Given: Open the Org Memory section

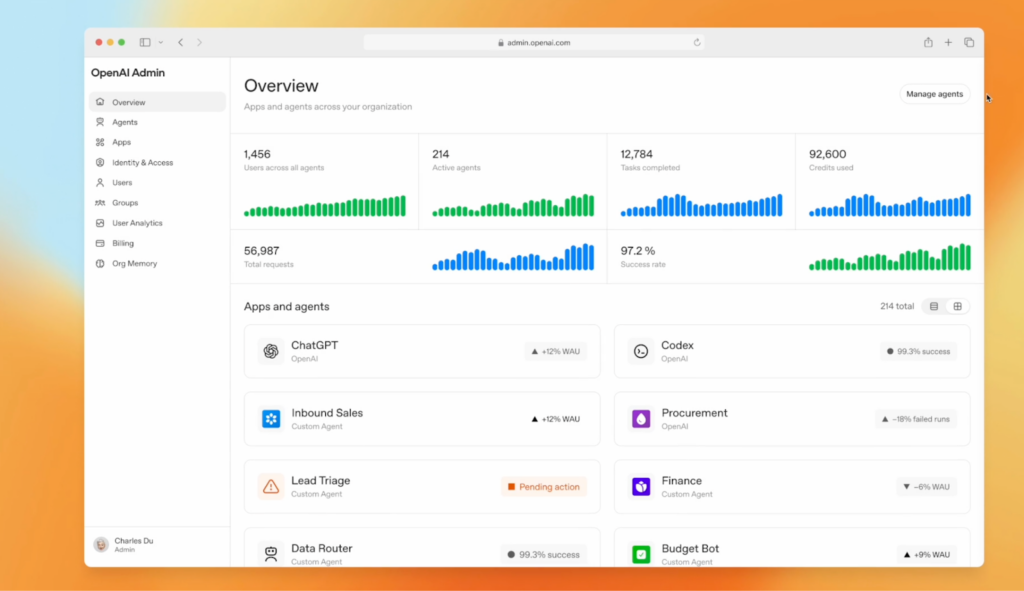Looking at the screenshot, I should tap(99, 263).
